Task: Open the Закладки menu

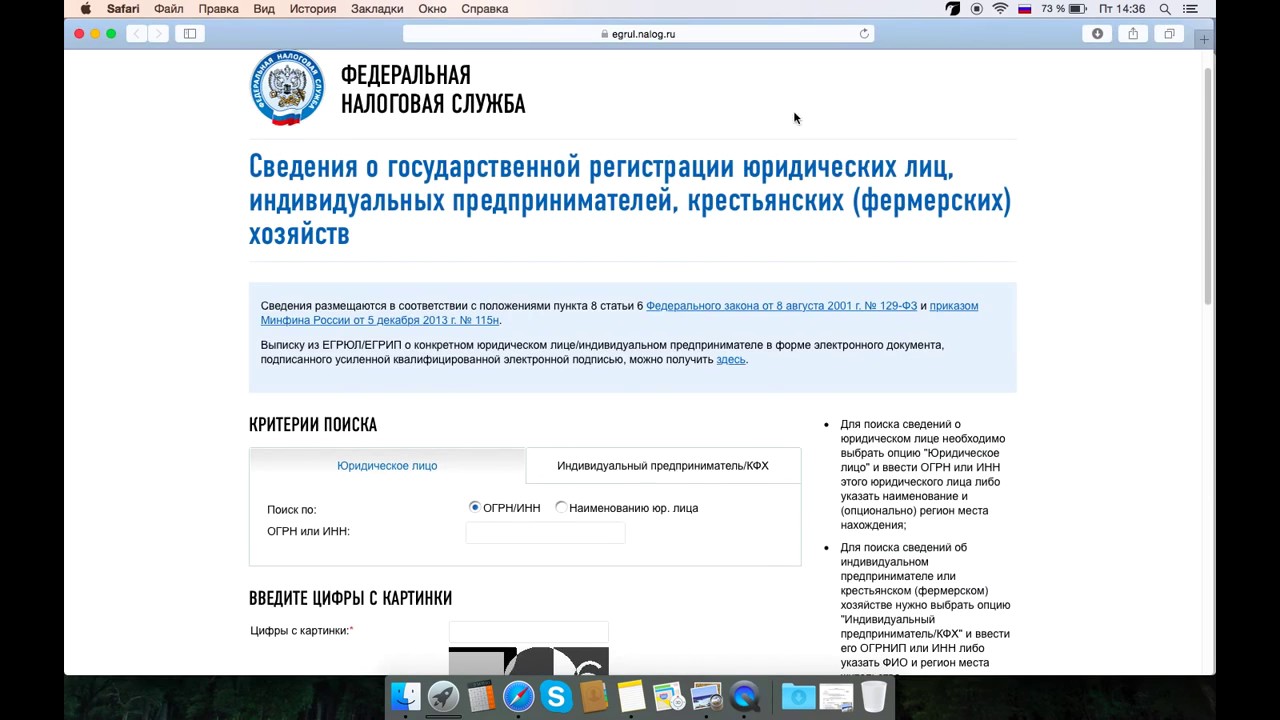Action: (377, 9)
